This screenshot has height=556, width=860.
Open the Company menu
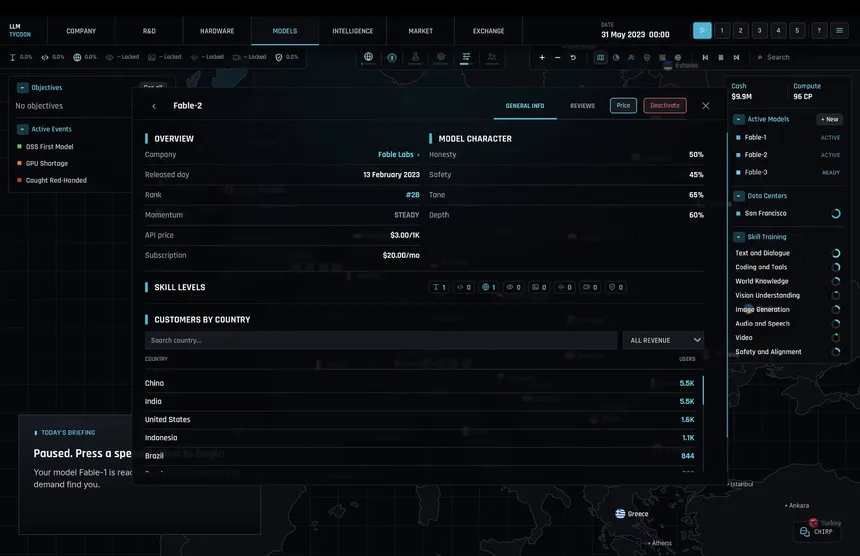81,31
